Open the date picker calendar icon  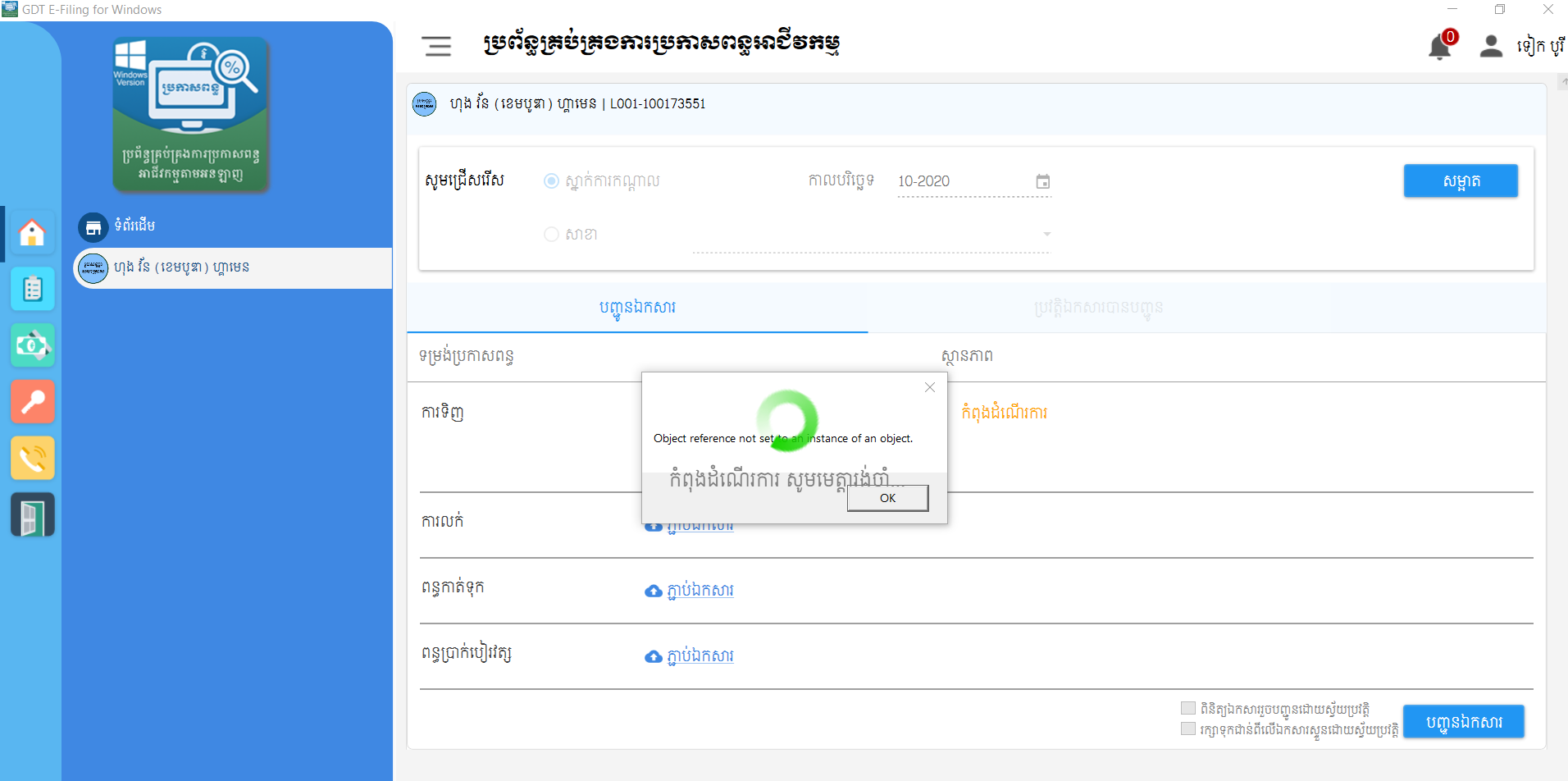coord(1042,181)
